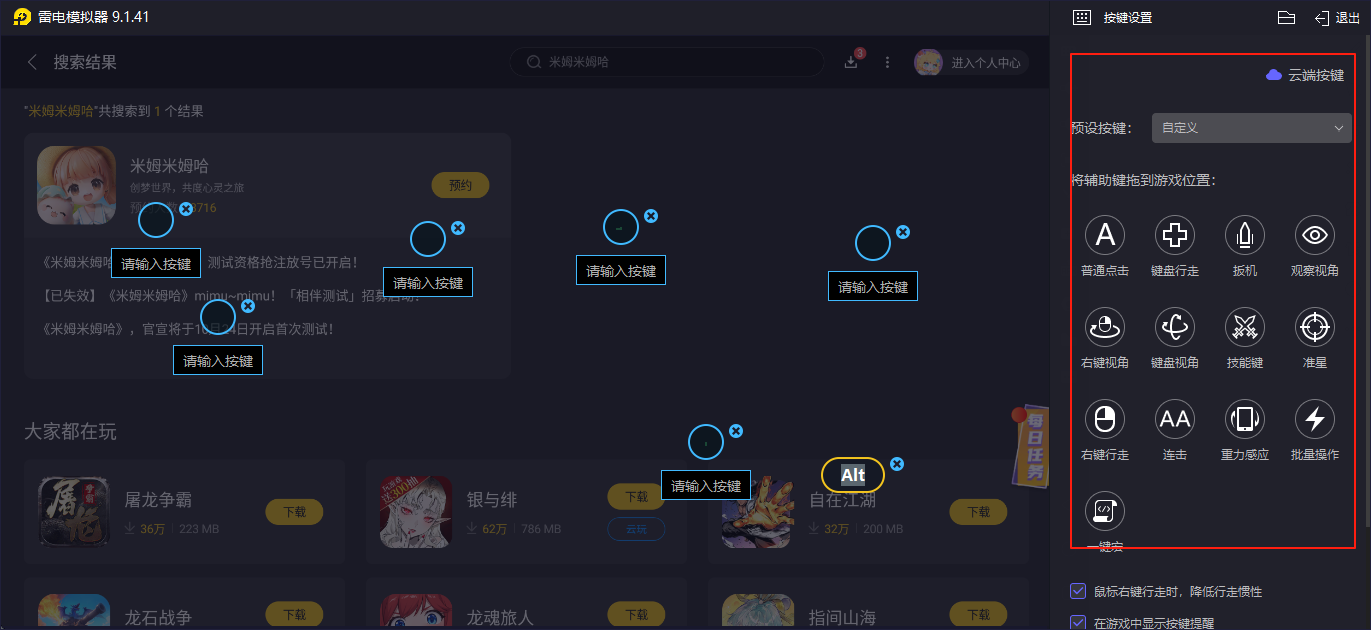Toggle 鼠标右键行走时降低行走惯性 checkbox

tap(1078, 591)
